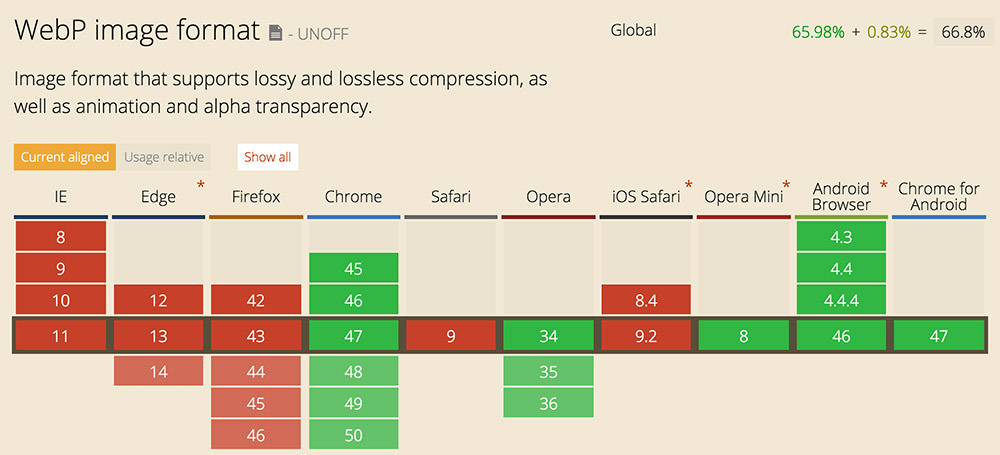The width and height of the screenshot is (1000, 455).
Task: Open the Global usage region label
Action: (633, 30)
